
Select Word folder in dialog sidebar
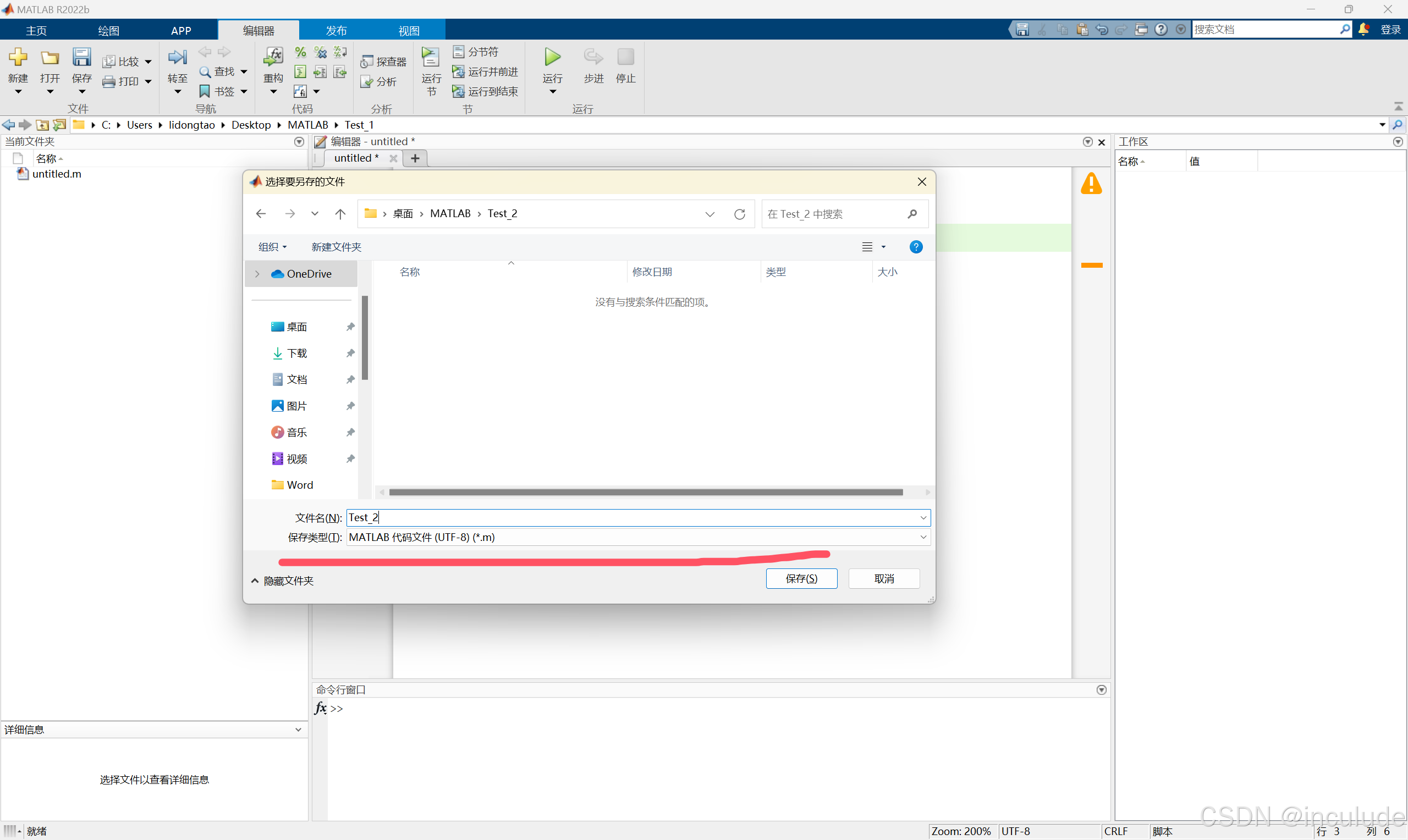coord(300,485)
